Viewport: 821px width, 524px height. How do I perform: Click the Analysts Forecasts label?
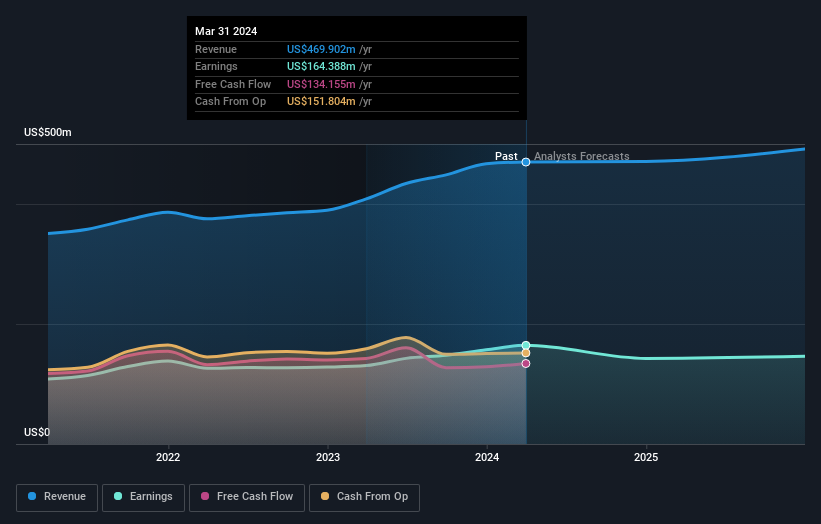coord(582,156)
